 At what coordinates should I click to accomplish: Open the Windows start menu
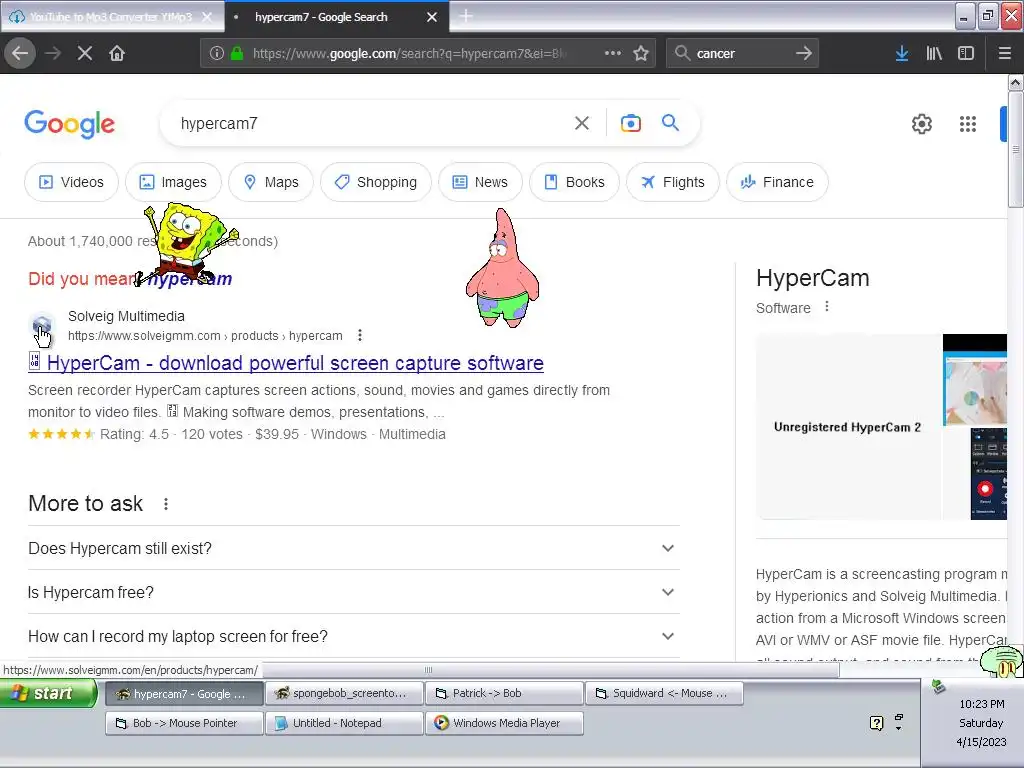(x=49, y=693)
